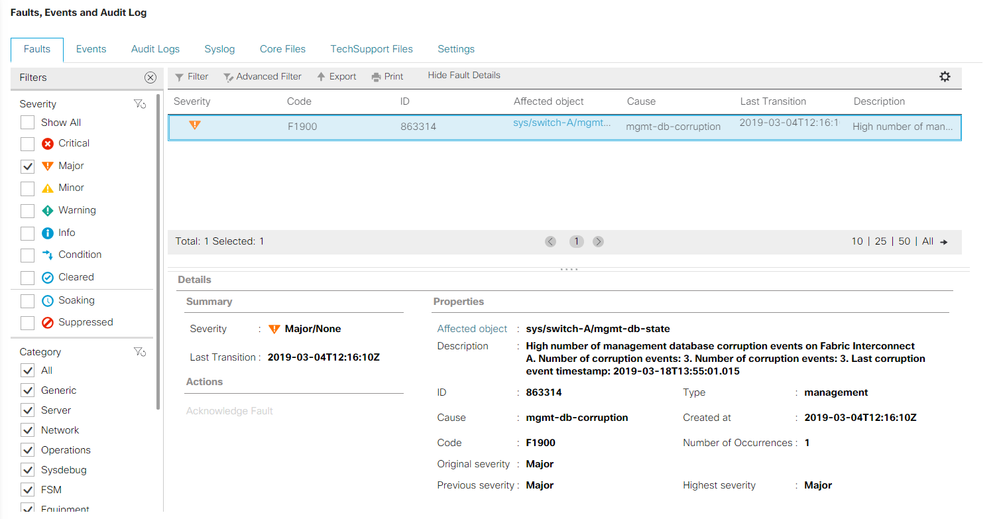Click the table settings gear icon
The height and width of the screenshot is (519, 999).
[945, 76]
